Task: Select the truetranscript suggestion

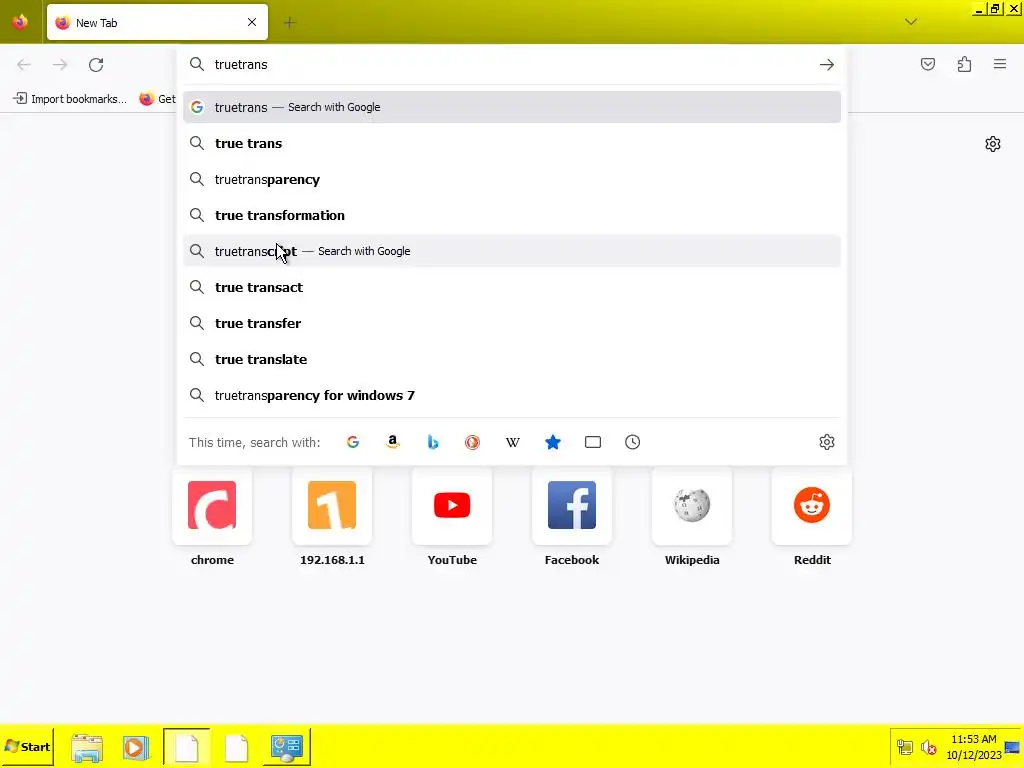Action: click(512, 251)
